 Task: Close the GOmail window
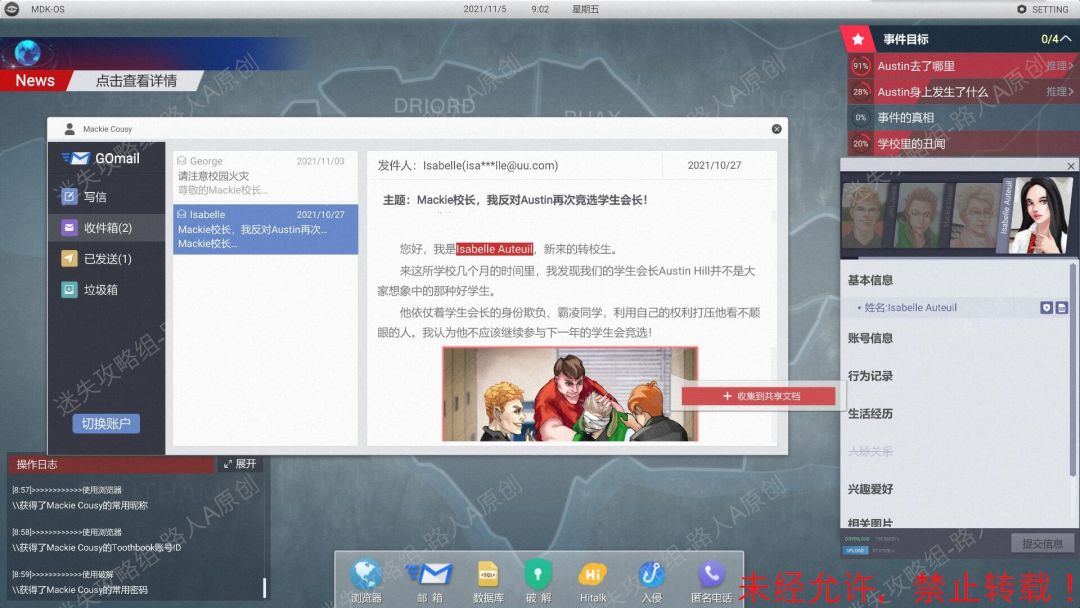pyautogui.click(x=776, y=129)
